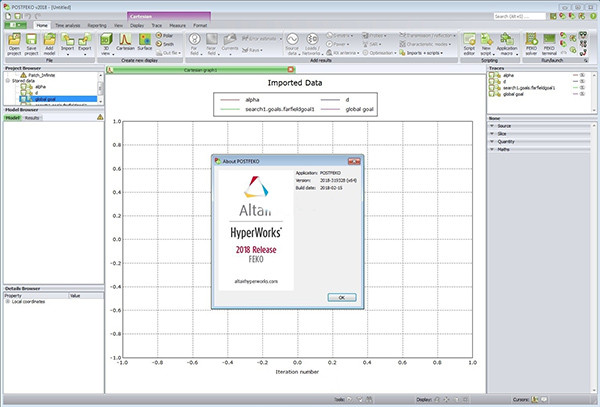
Task: Create a new Surface graph
Action: tap(146, 45)
